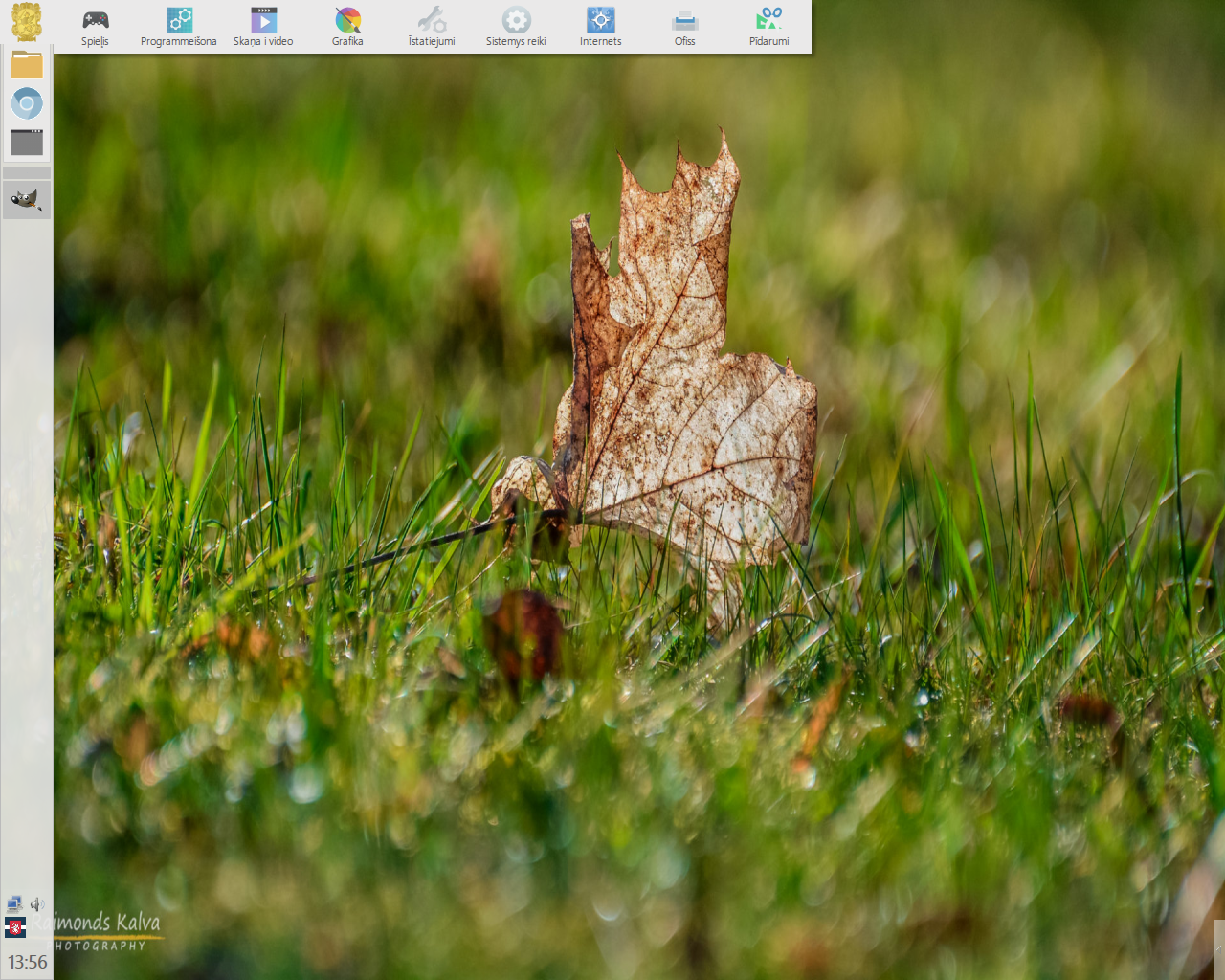Choose the Īstatiejumi settings category
Image resolution: width=1225 pixels, height=980 pixels.
[x=432, y=27]
